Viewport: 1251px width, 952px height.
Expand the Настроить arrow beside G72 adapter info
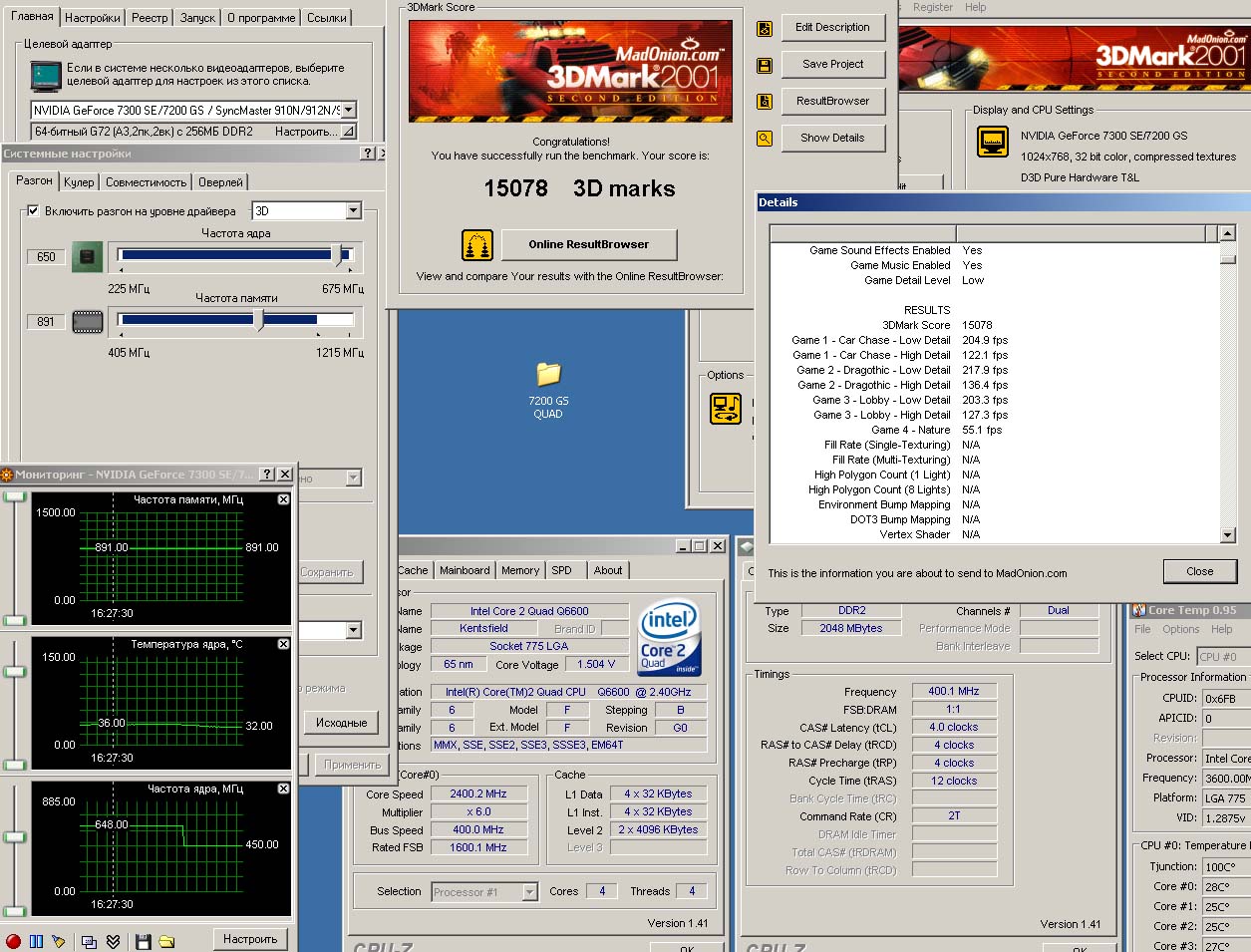[348, 132]
